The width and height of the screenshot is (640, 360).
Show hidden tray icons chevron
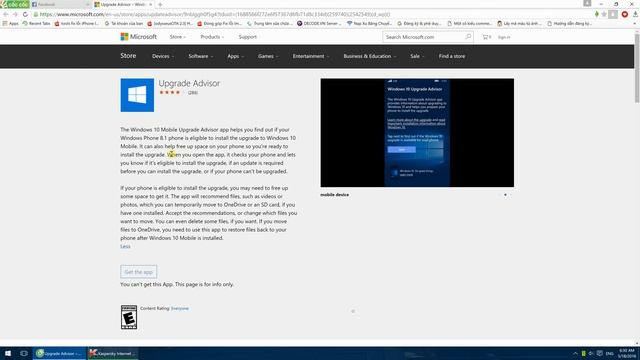pos(575,353)
